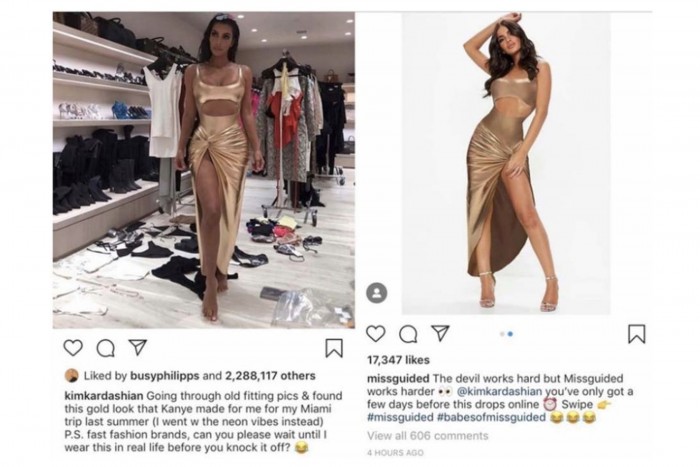Open comments on the kimkardashian post
The width and height of the screenshot is (700, 467).
point(105,349)
